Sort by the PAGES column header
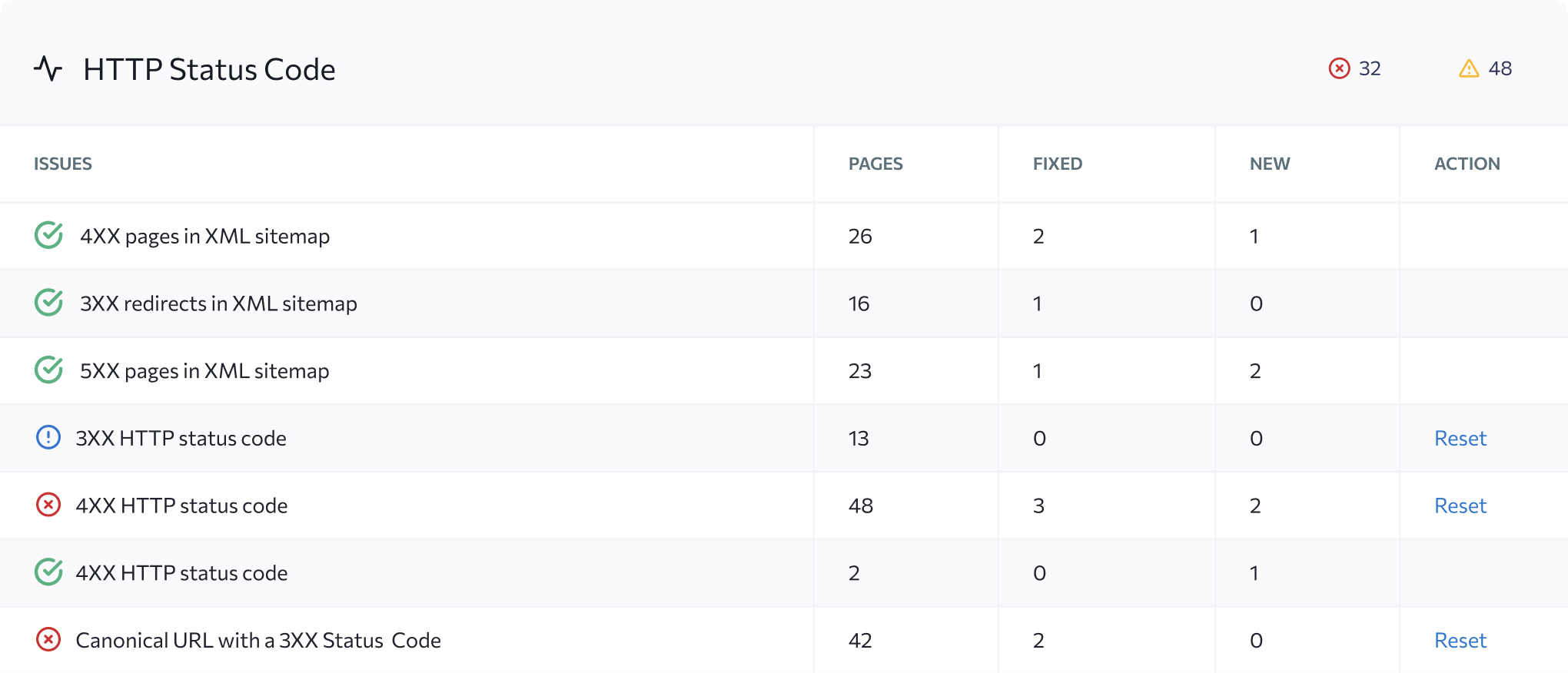 [875, 164]
